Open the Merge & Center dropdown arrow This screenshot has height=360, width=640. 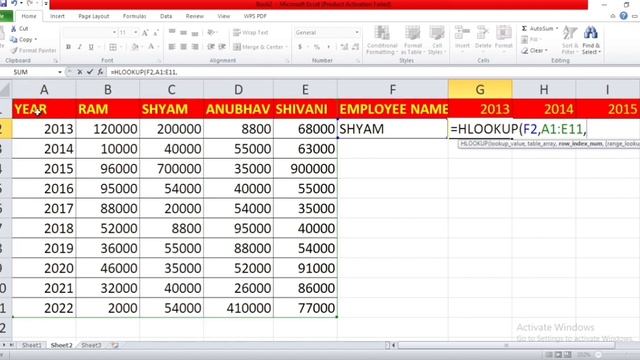287,47
